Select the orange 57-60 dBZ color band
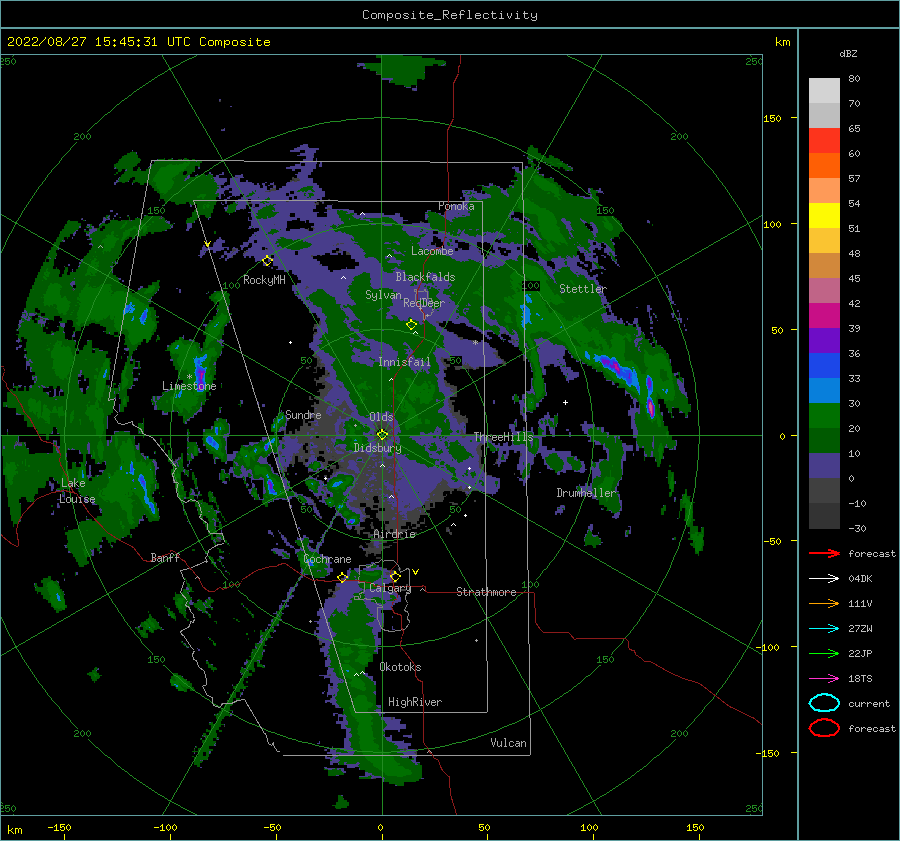 pyautogui.click(x=824, y=166)
